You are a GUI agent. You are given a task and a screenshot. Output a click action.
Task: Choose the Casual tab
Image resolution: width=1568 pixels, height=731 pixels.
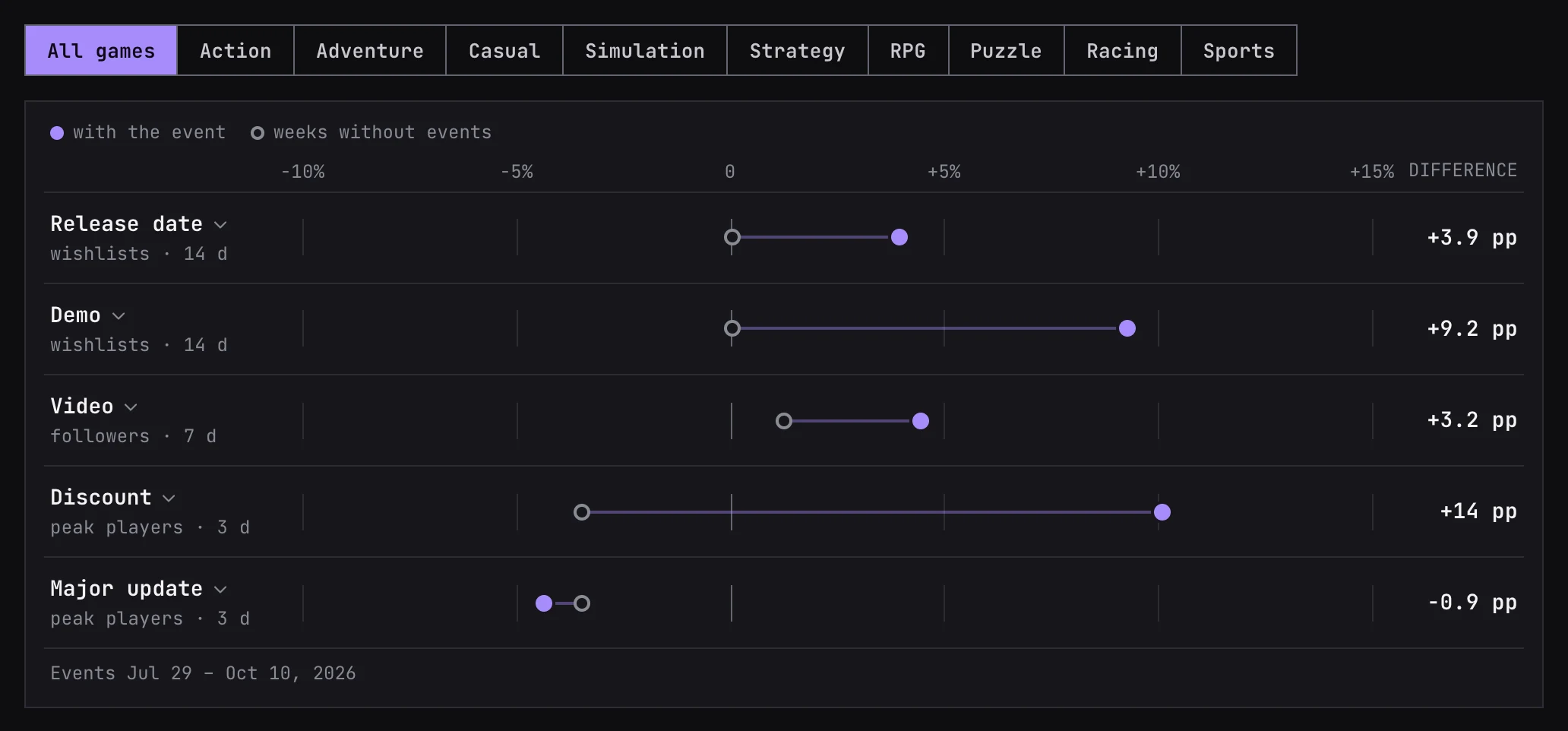504,50
